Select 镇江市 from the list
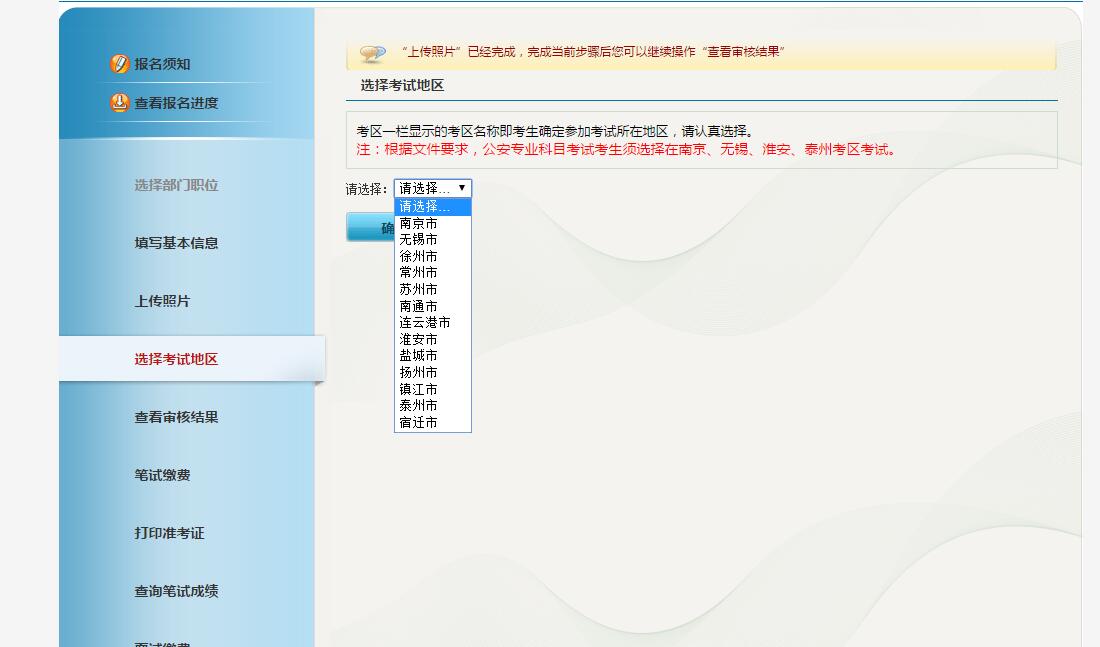This screenshot has width=1100, height=647. (x=433, y=389)
